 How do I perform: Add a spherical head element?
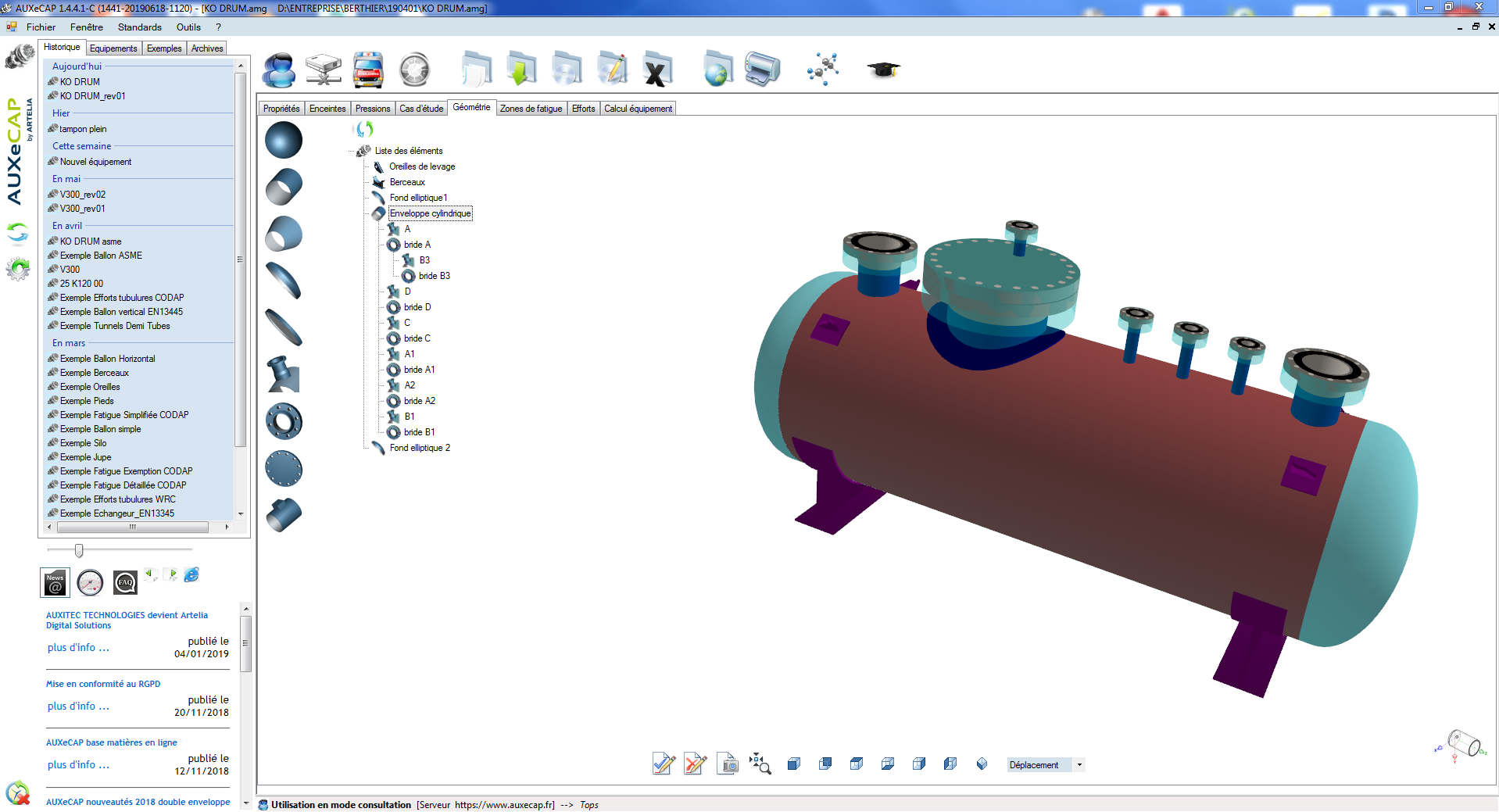[283, 141]
